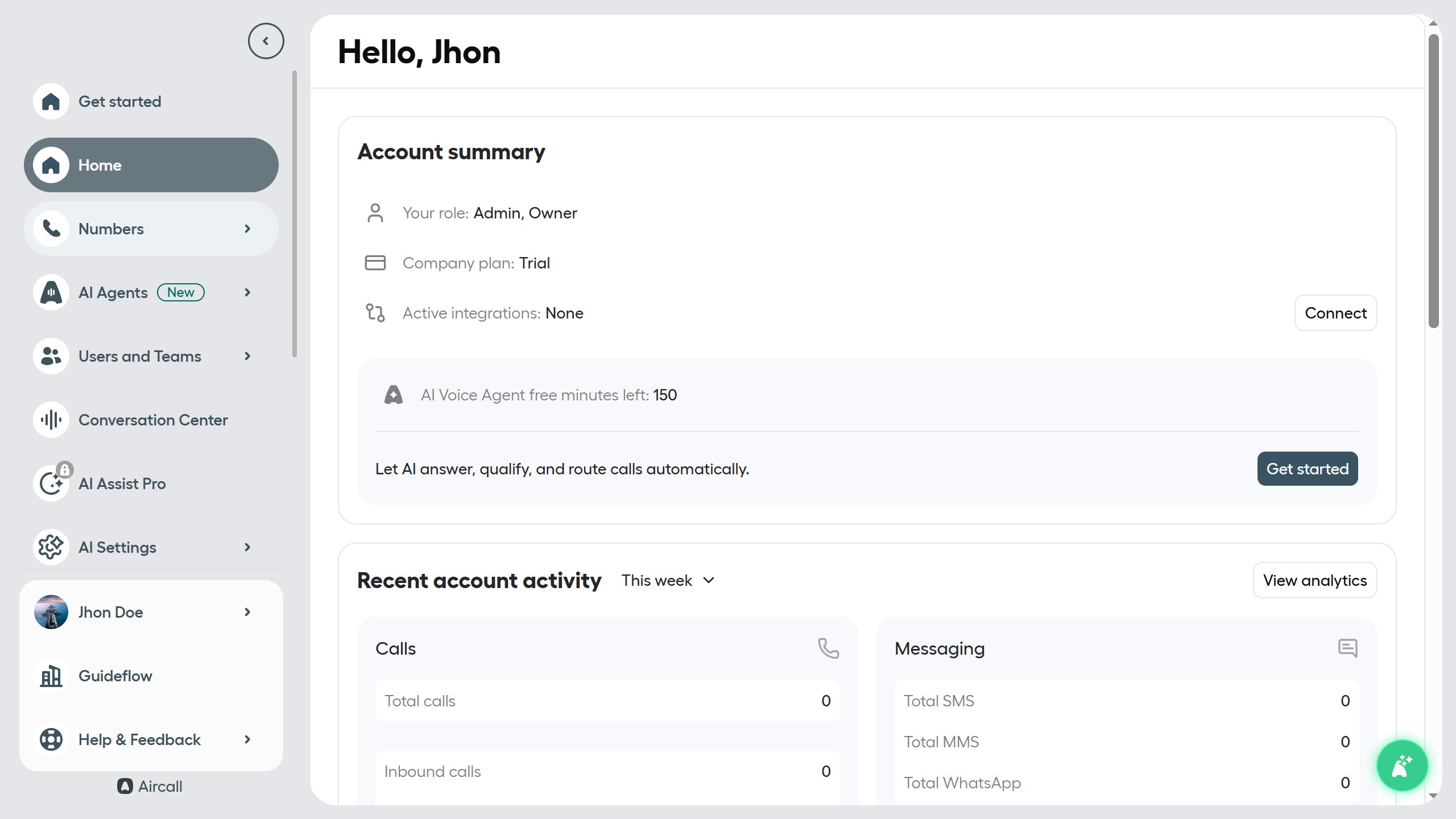
Task: Click the chat icon in Messaging card
Action: coord(1347,648)
